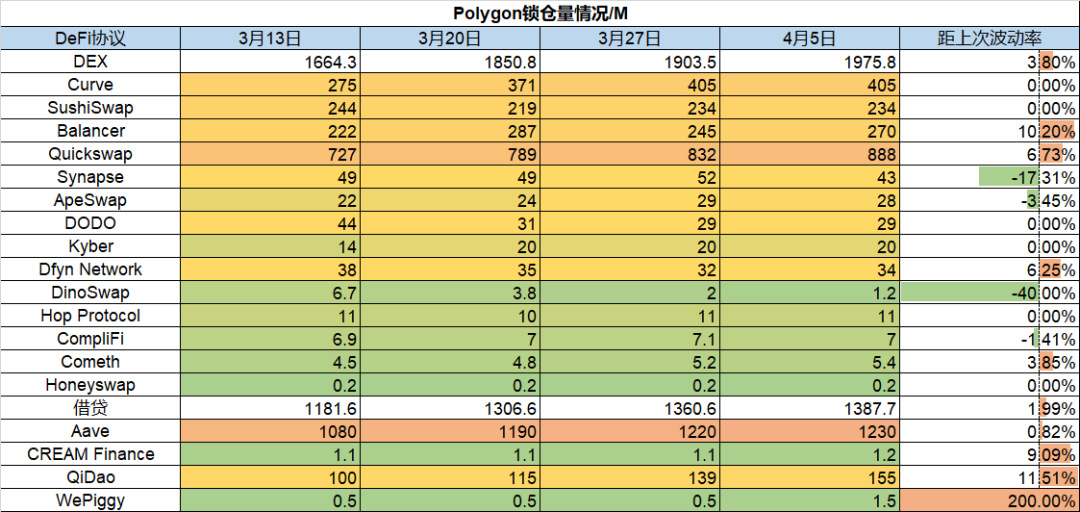
Task: Select the Kyber row label
Action: click(90, 247)
